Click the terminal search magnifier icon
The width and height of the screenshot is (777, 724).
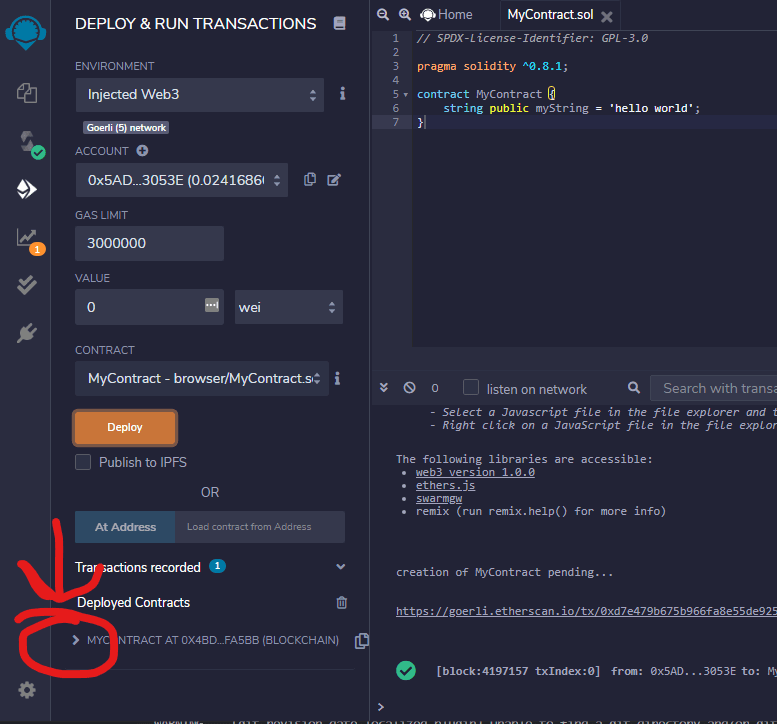(x=634, y=388)
